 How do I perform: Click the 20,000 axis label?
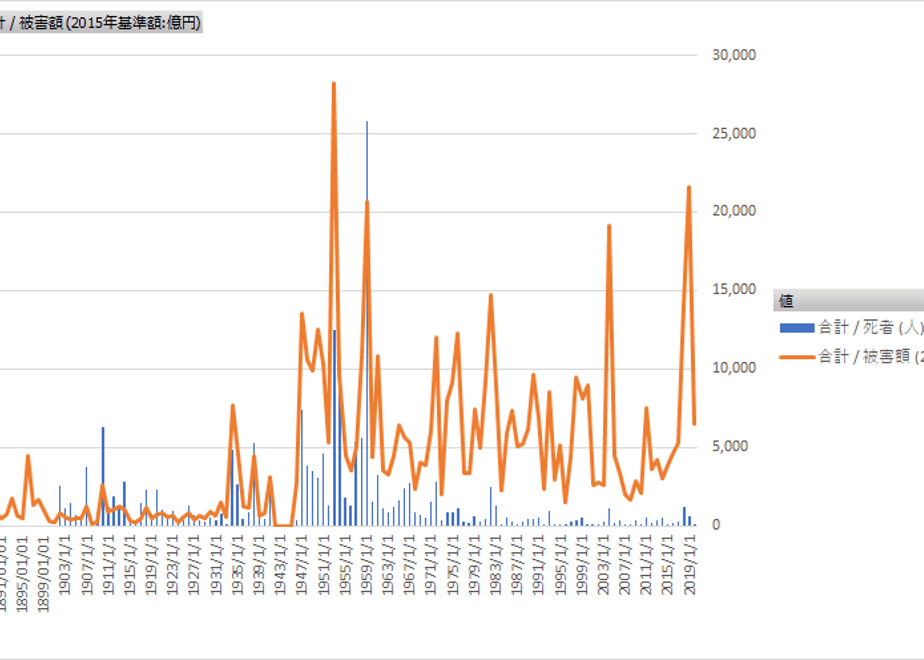coord(734,211)
